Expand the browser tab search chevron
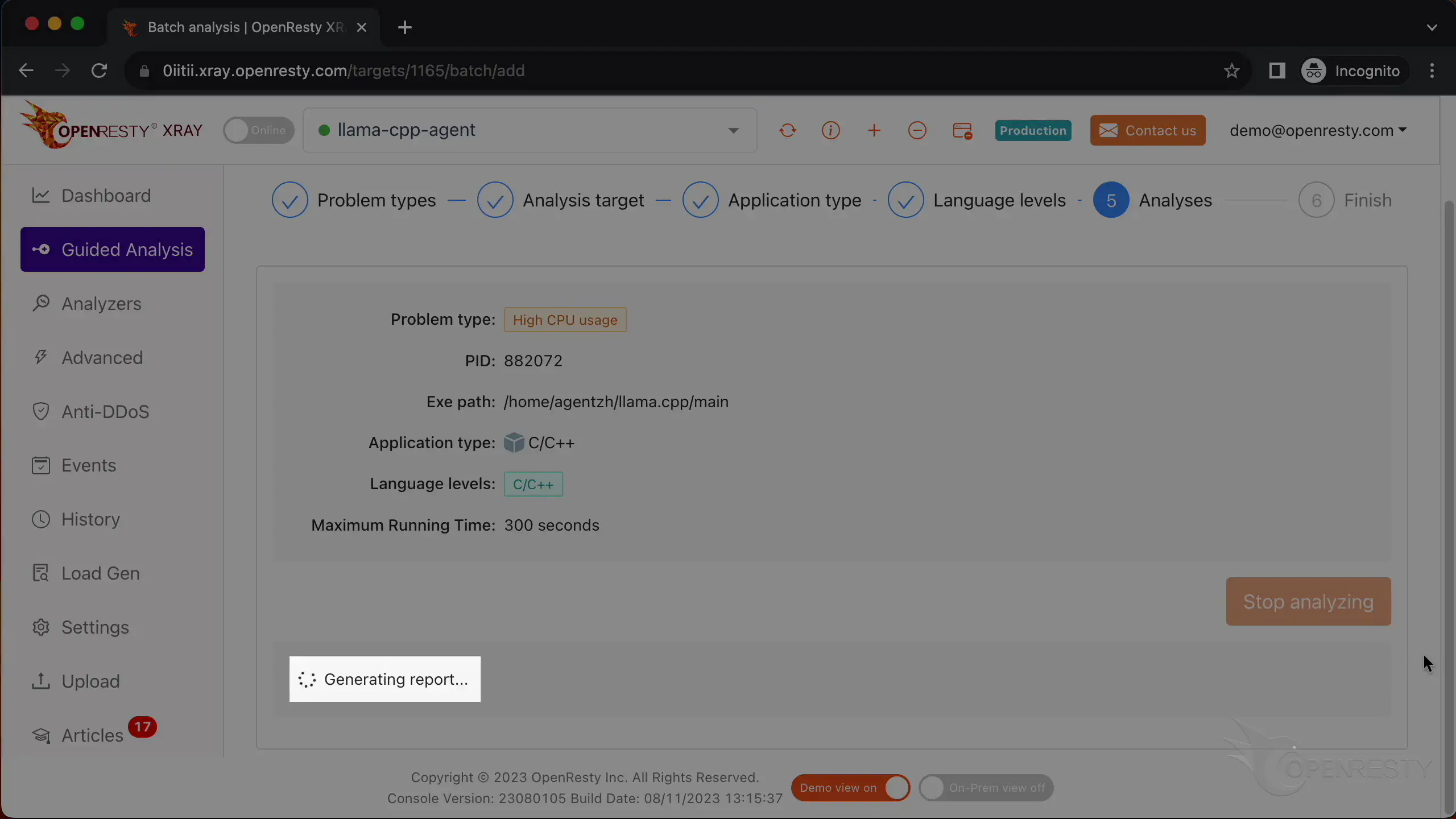 (x=1432, y=27)
